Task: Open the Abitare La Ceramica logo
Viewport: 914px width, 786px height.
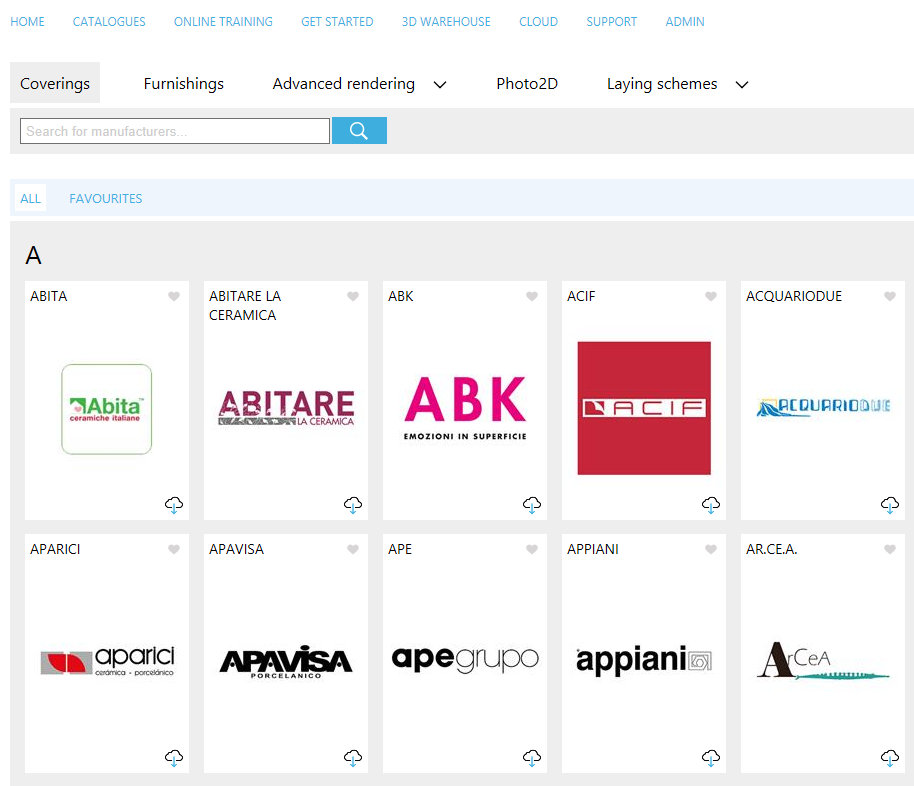Action: pyautogui.click(x=286, y=408)
